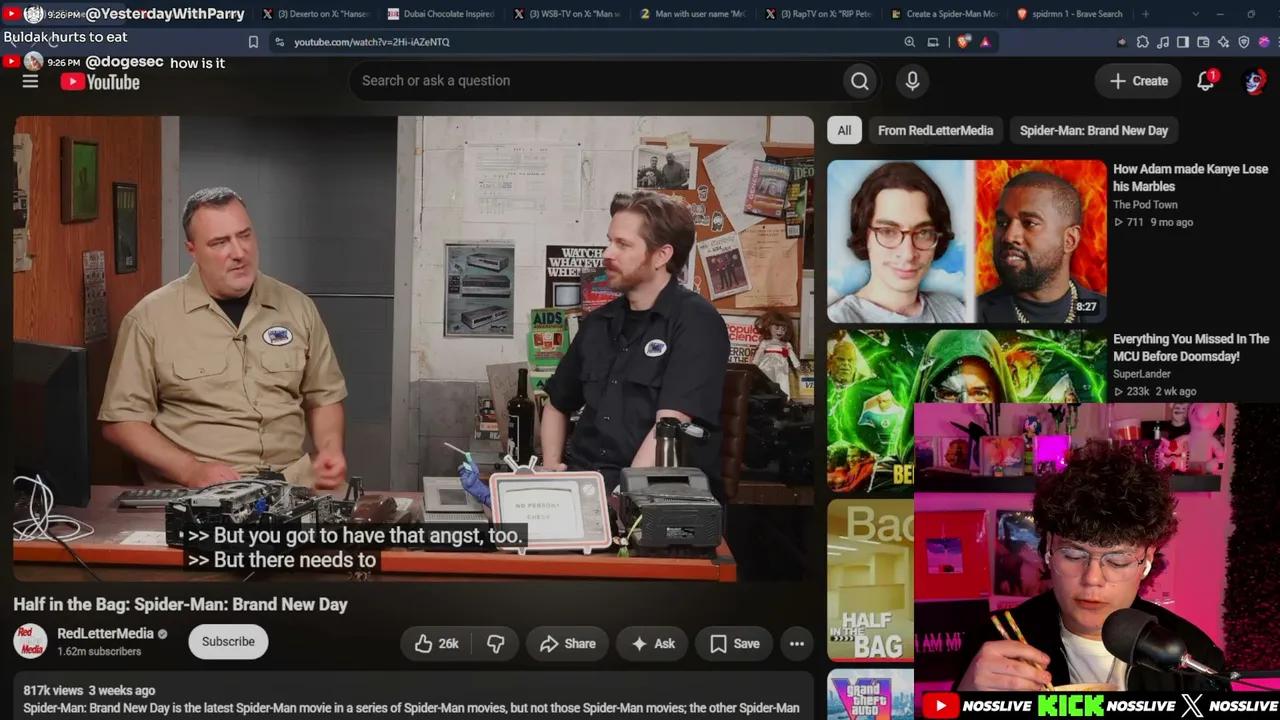Open Kanye video thumbnail from The Pod Town
Screen dimensions: 1280x720
pos(967,241)
